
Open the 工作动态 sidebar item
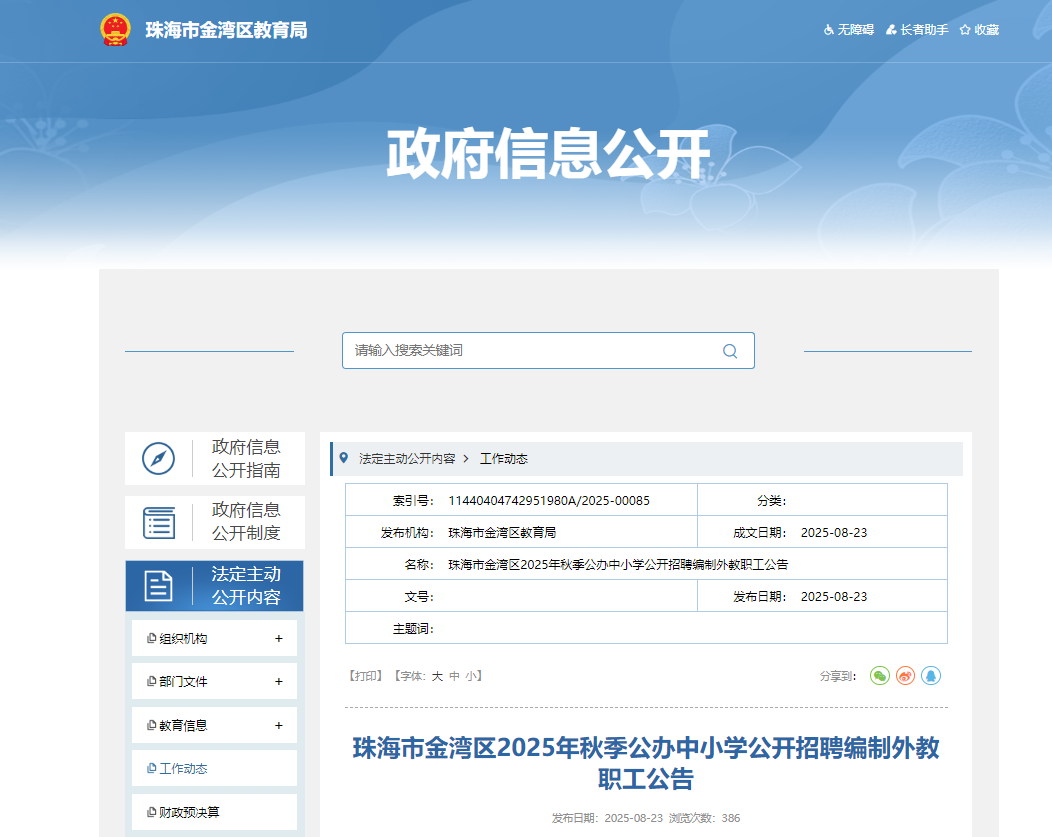click(x=215, y=769)
